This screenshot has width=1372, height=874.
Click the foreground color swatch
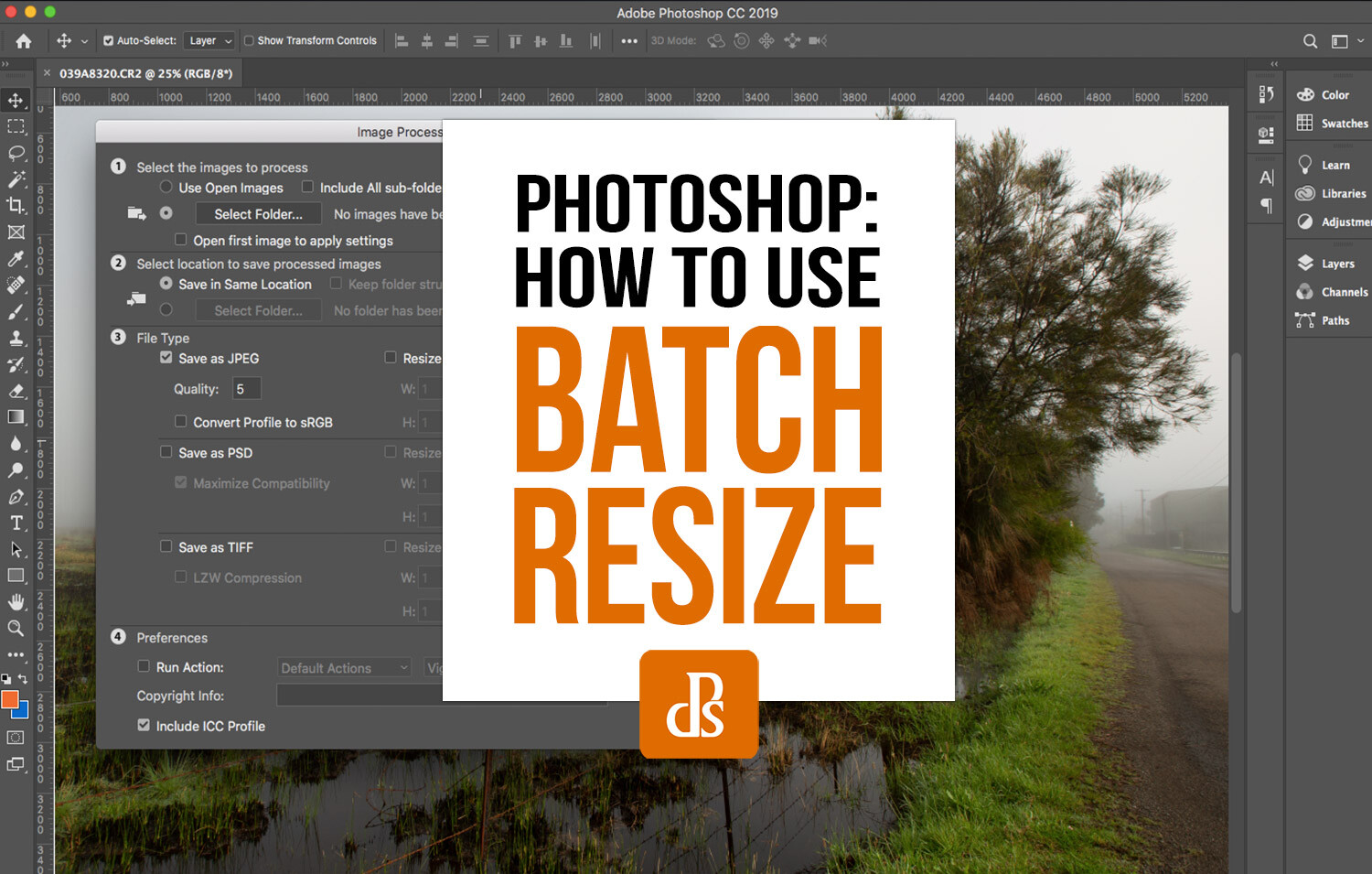(8, 699)
